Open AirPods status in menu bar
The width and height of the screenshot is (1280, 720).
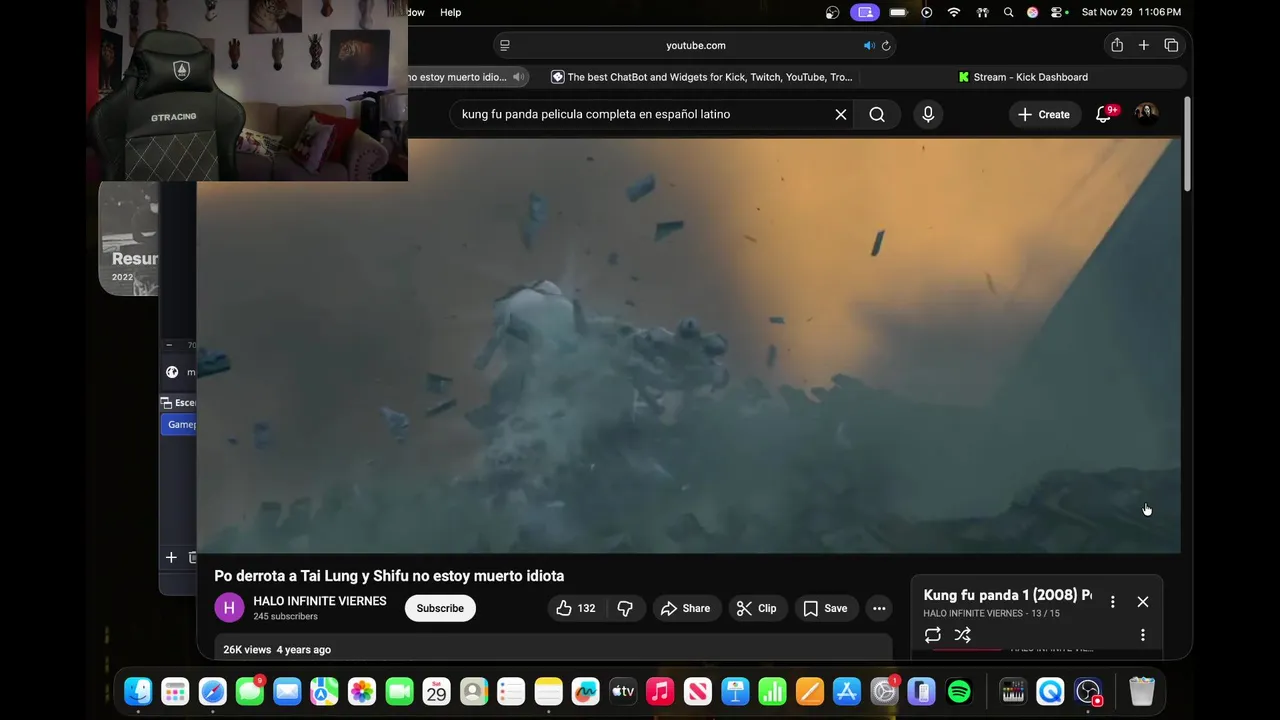[x=982, y=12]
